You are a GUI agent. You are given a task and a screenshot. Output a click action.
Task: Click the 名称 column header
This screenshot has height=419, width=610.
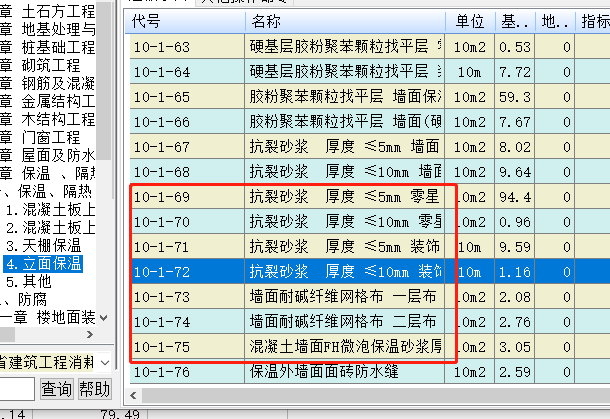click(345, 21)
